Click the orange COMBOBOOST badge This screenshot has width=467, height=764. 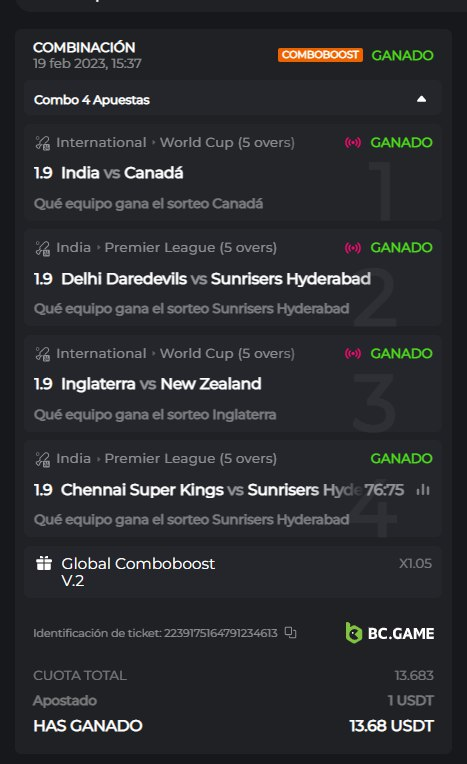[x=320, y=55]
